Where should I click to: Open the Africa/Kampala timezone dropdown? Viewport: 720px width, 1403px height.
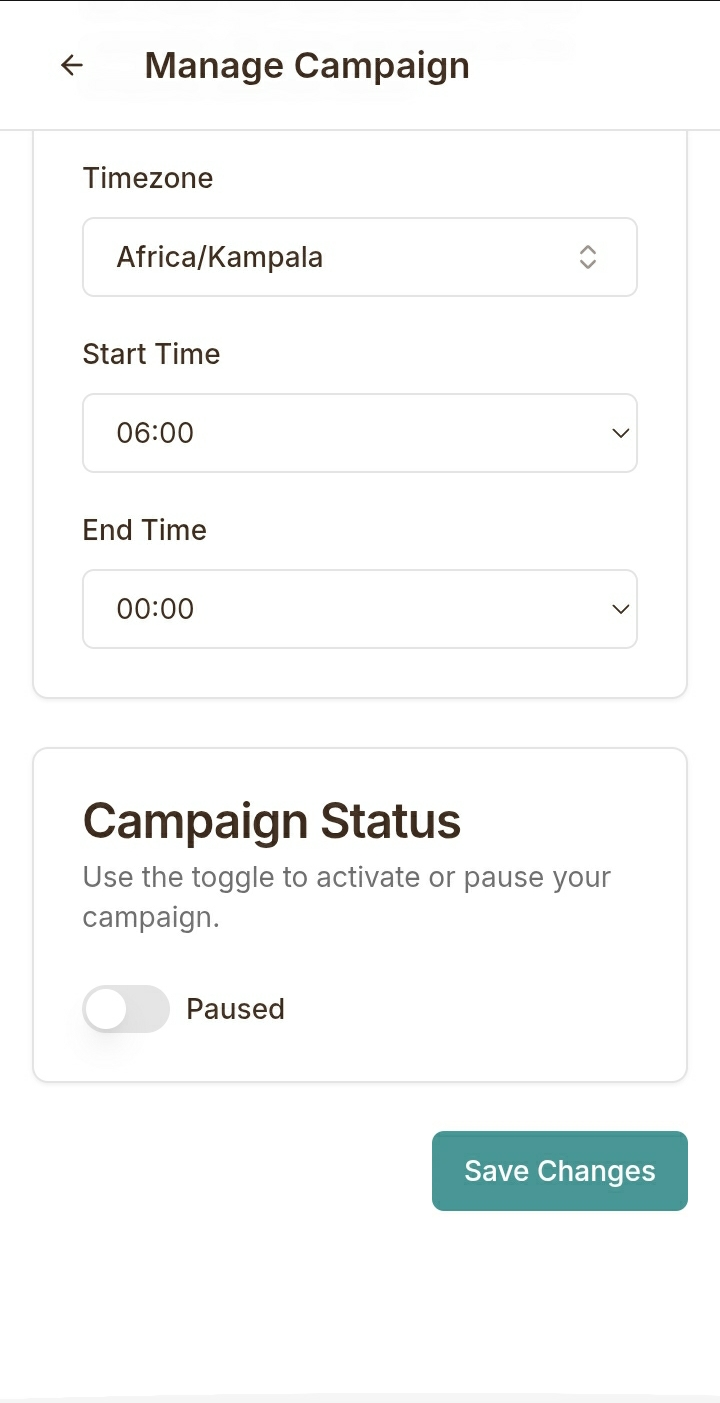pos(360,257)
